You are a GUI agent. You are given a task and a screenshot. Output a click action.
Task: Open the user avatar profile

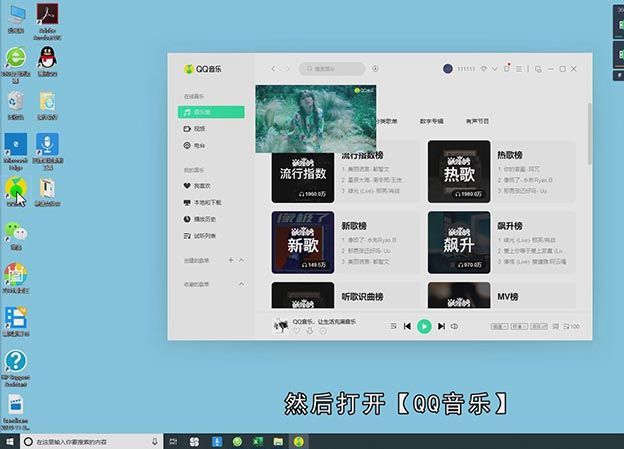pyautogui.click(x=448, y=69)
